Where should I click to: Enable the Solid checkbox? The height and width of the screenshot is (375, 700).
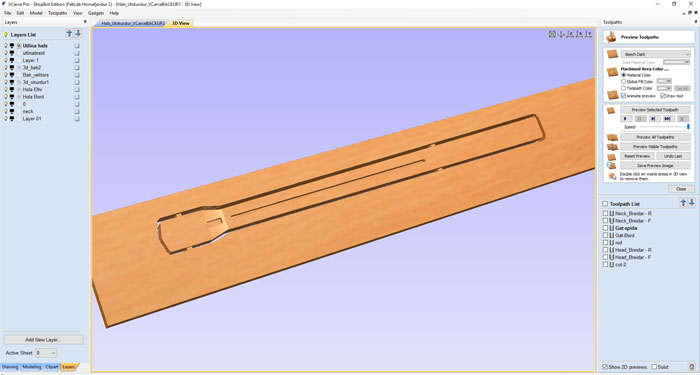click(654, 367)
